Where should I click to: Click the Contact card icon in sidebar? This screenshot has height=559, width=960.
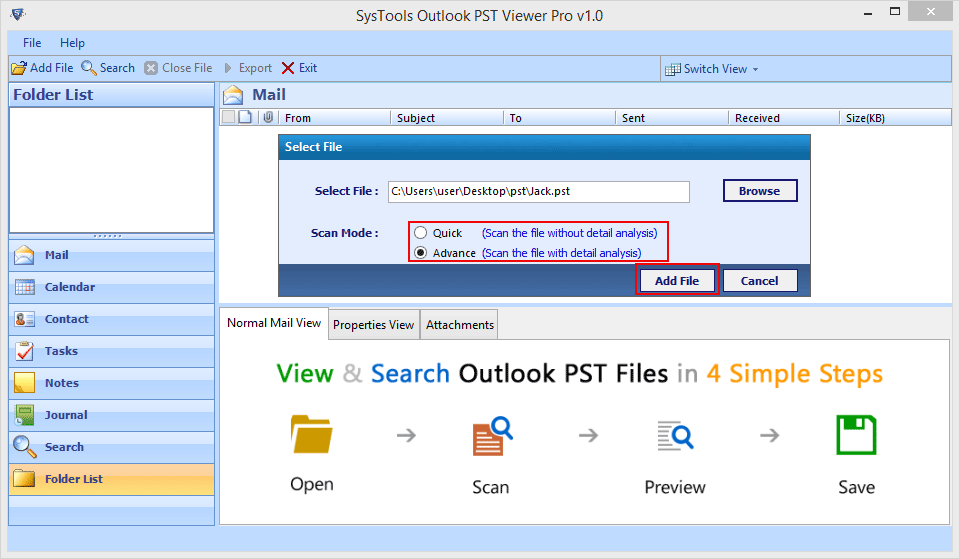(x=24, y=319)
